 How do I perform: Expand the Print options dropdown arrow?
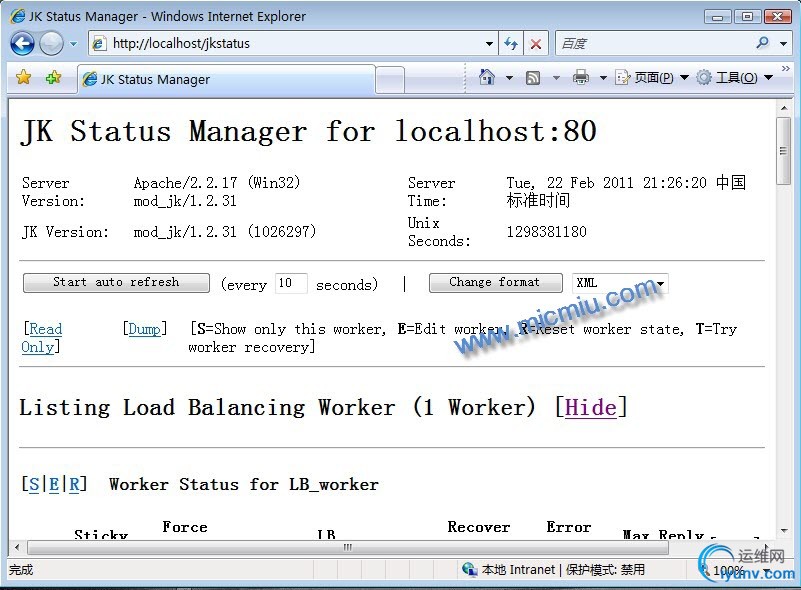coord(603,78)
